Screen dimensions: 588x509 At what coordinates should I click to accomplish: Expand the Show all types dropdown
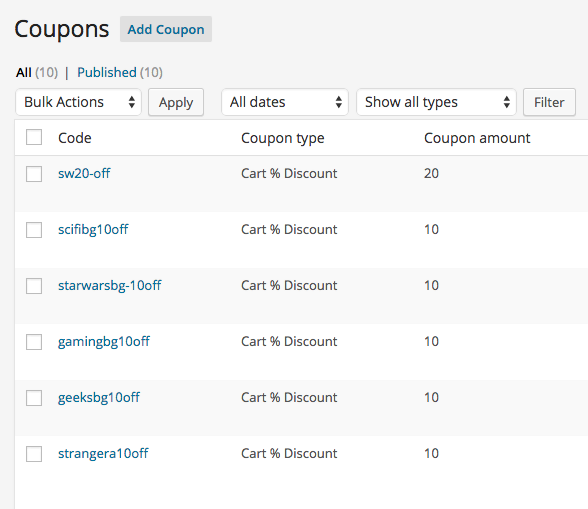(x=436, y=102)
